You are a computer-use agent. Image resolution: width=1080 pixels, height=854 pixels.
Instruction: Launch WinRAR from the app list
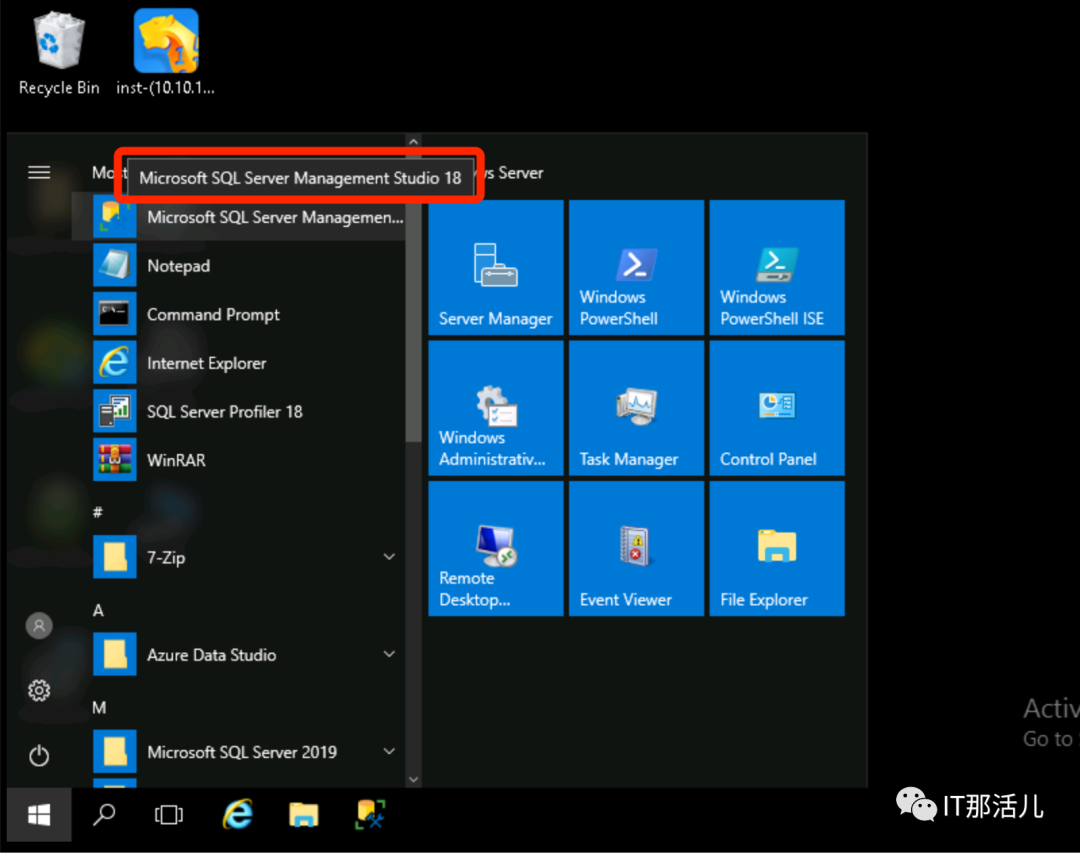[238, 460]
